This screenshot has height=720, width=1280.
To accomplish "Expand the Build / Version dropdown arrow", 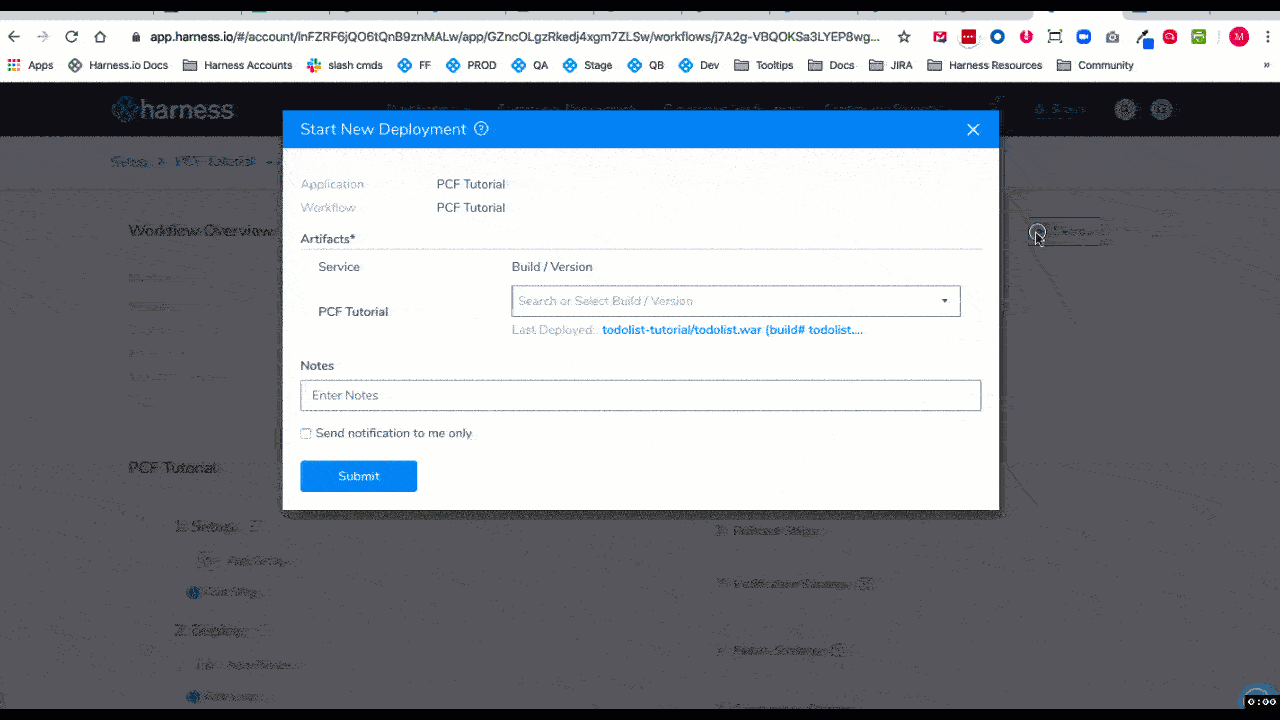I will tap(944, 301).
